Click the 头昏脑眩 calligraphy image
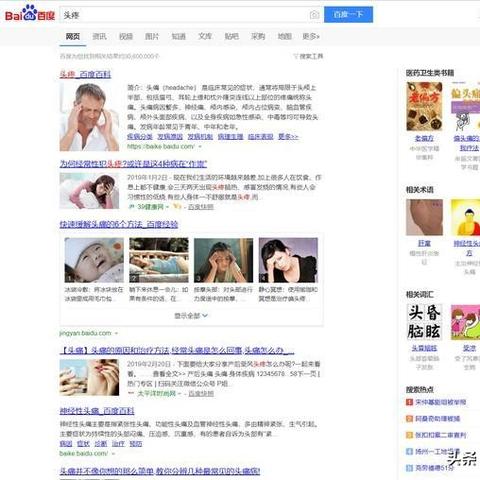480x480 pixels. coord(424,322)
